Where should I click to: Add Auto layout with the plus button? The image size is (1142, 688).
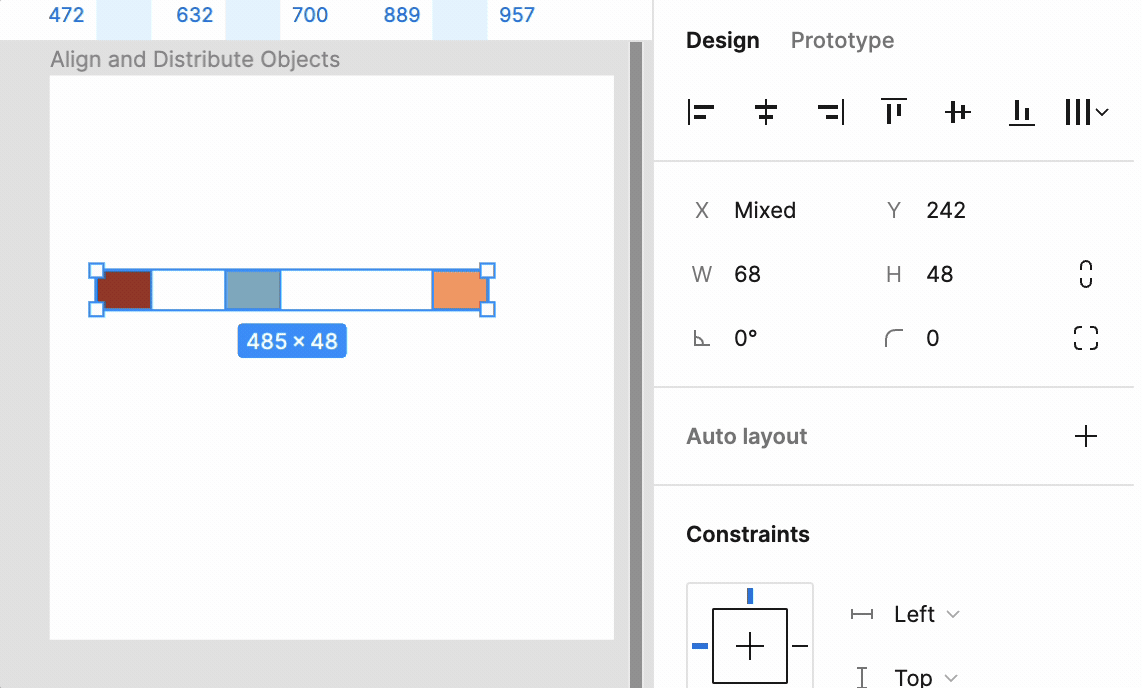click(1085, 436)
